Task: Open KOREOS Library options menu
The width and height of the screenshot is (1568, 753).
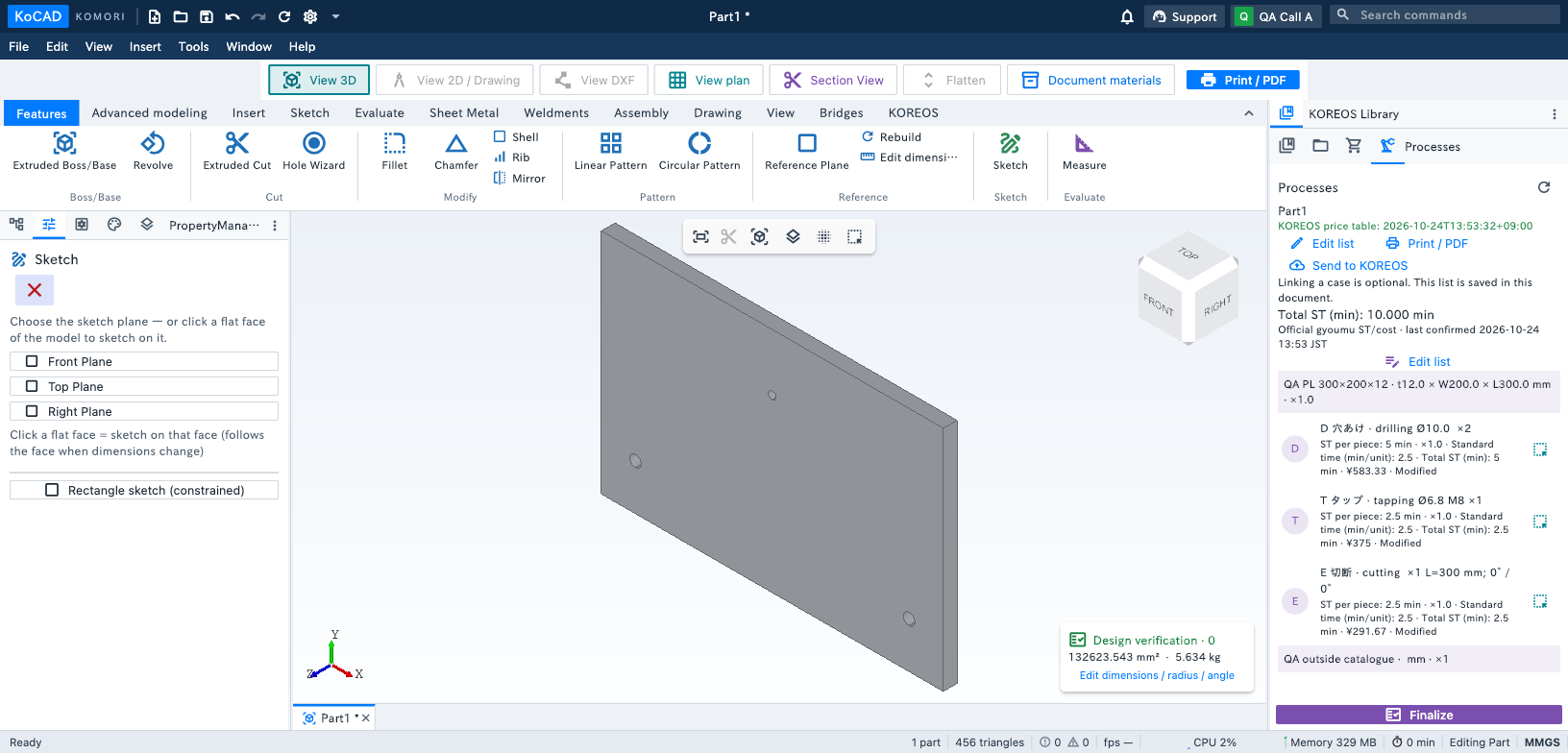Action: (x=1555, y=114)
